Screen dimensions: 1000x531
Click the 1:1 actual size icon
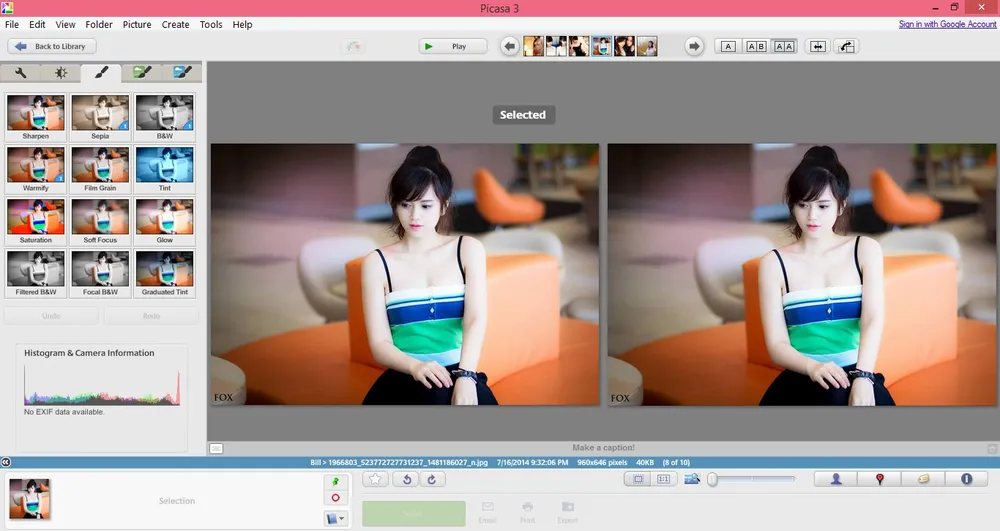(x=664, y=479)
